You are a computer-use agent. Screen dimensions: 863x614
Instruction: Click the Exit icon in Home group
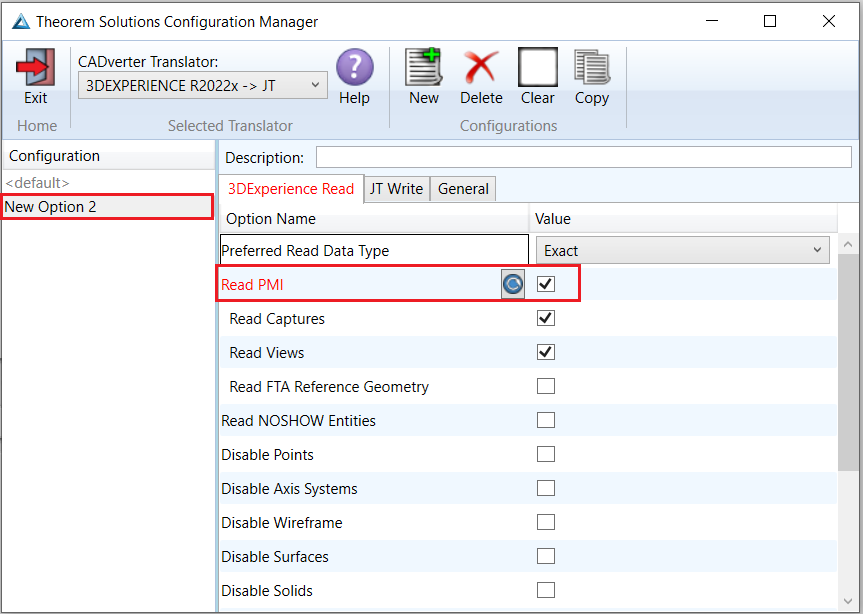point(35,67)
